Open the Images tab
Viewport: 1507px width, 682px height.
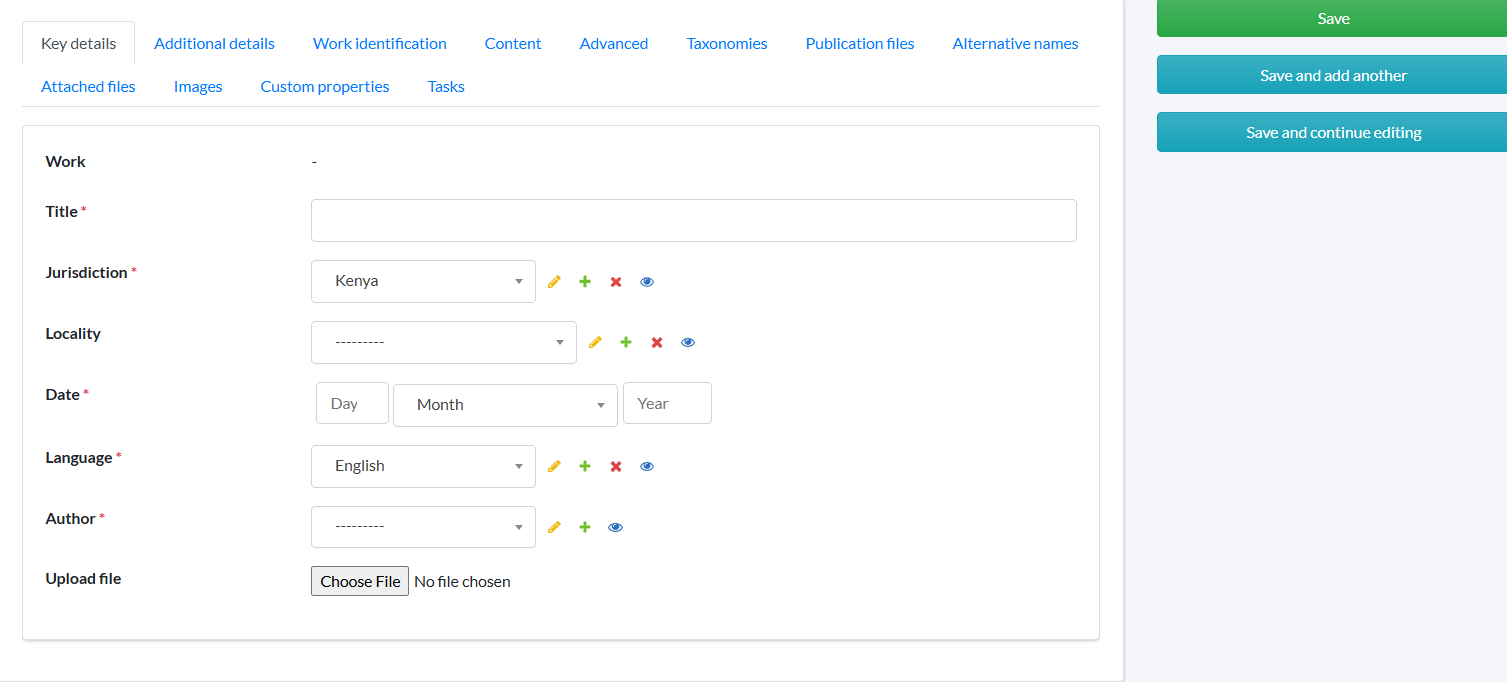198,87
